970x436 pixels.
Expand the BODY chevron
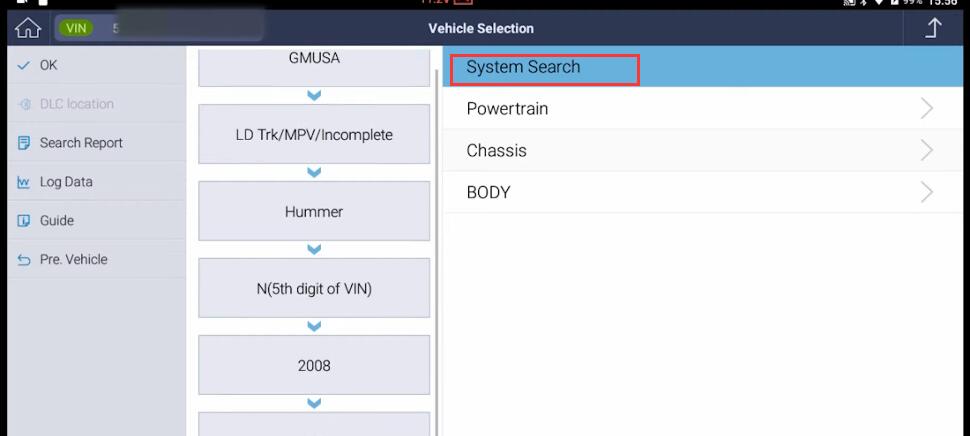coord(926,192)
